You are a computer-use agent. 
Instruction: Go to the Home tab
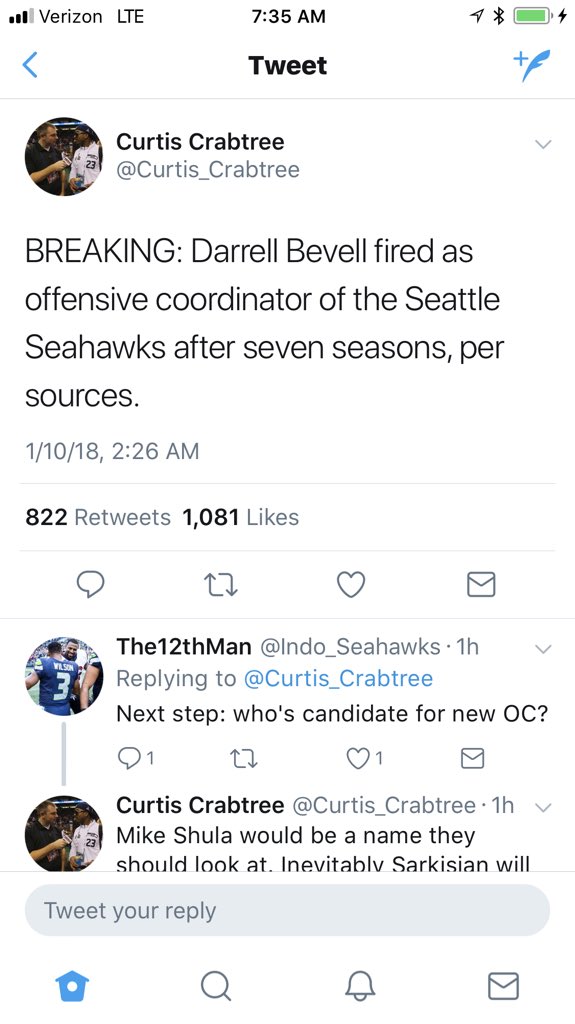point(71,985)
